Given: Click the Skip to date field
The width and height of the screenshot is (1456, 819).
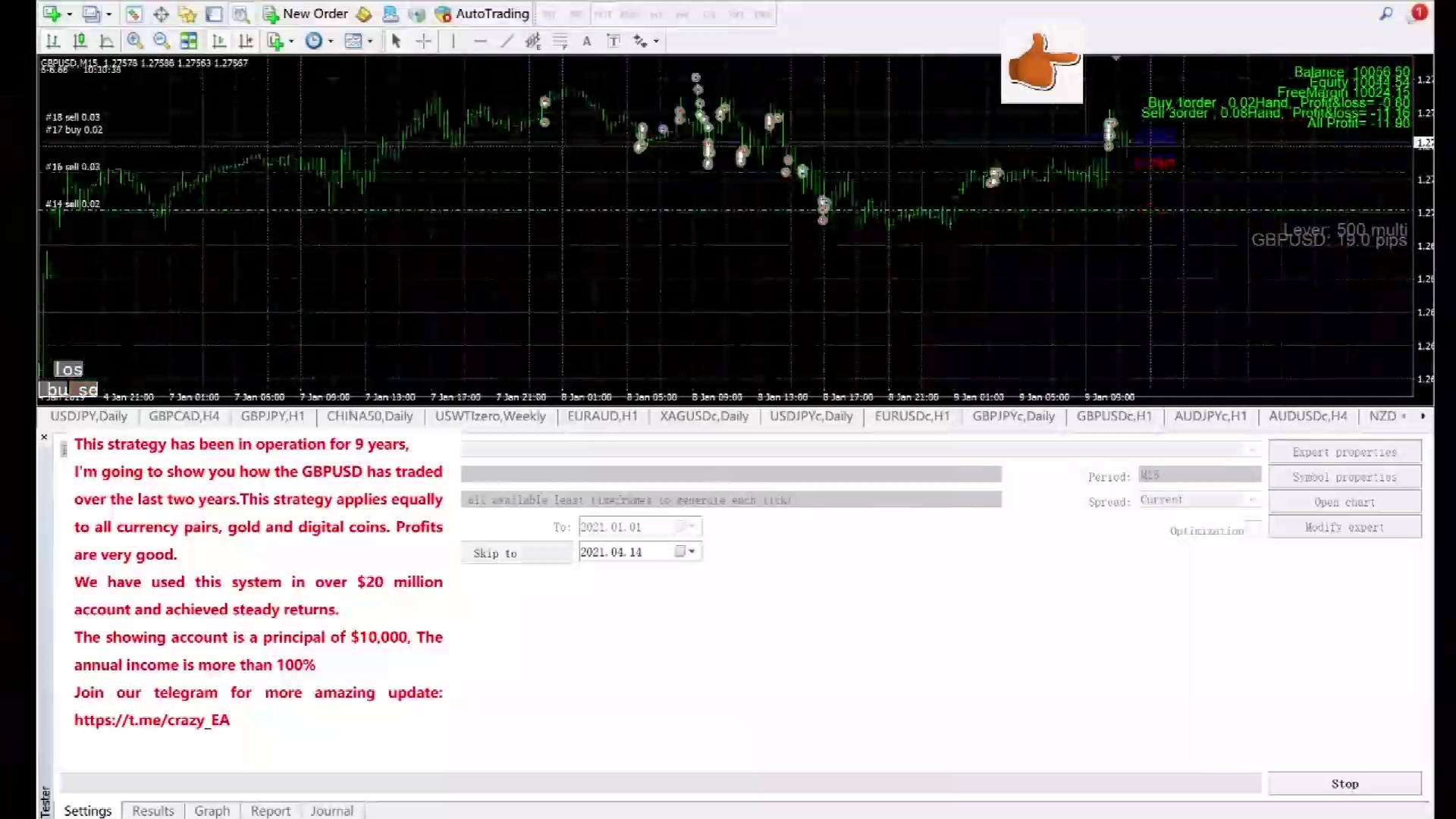Looking at the screenshot, I should tap(623, 552).
